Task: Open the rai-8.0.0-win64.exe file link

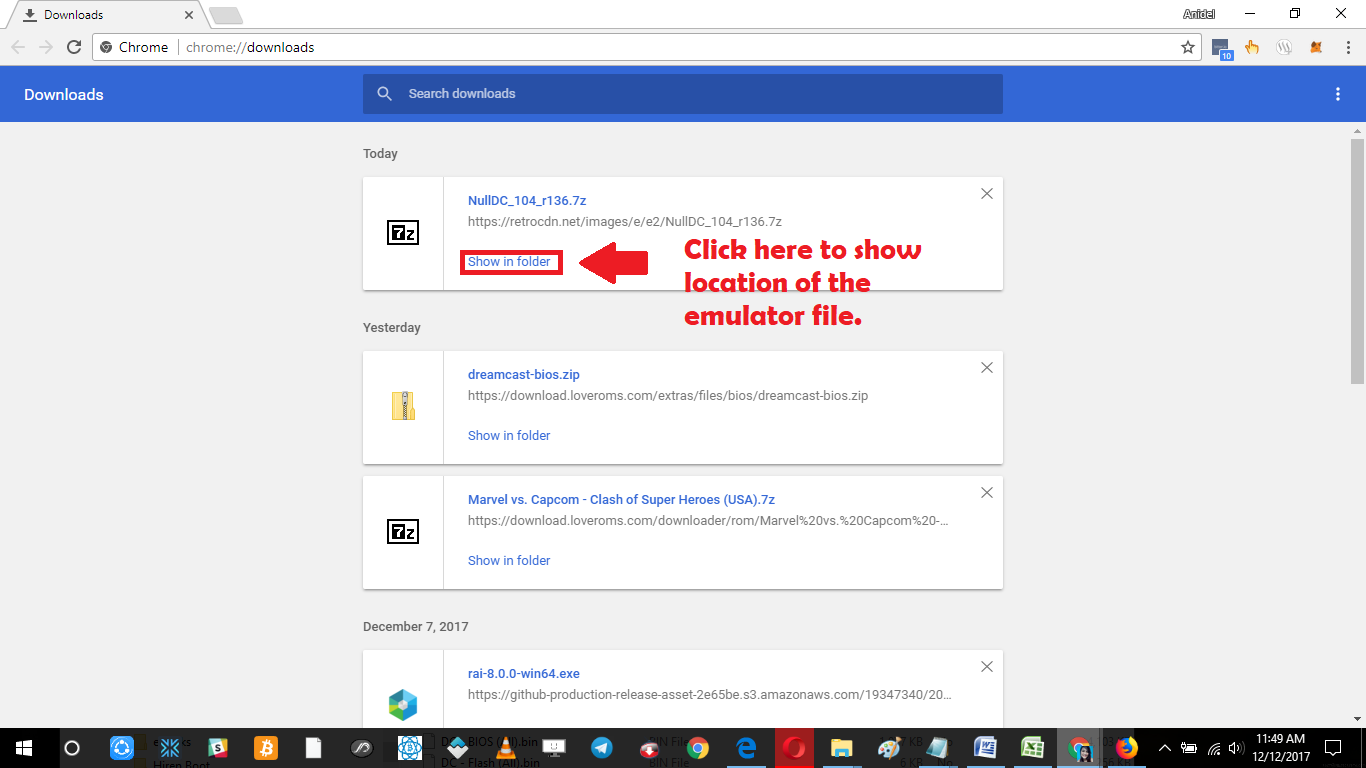Action: pos(524,674)
